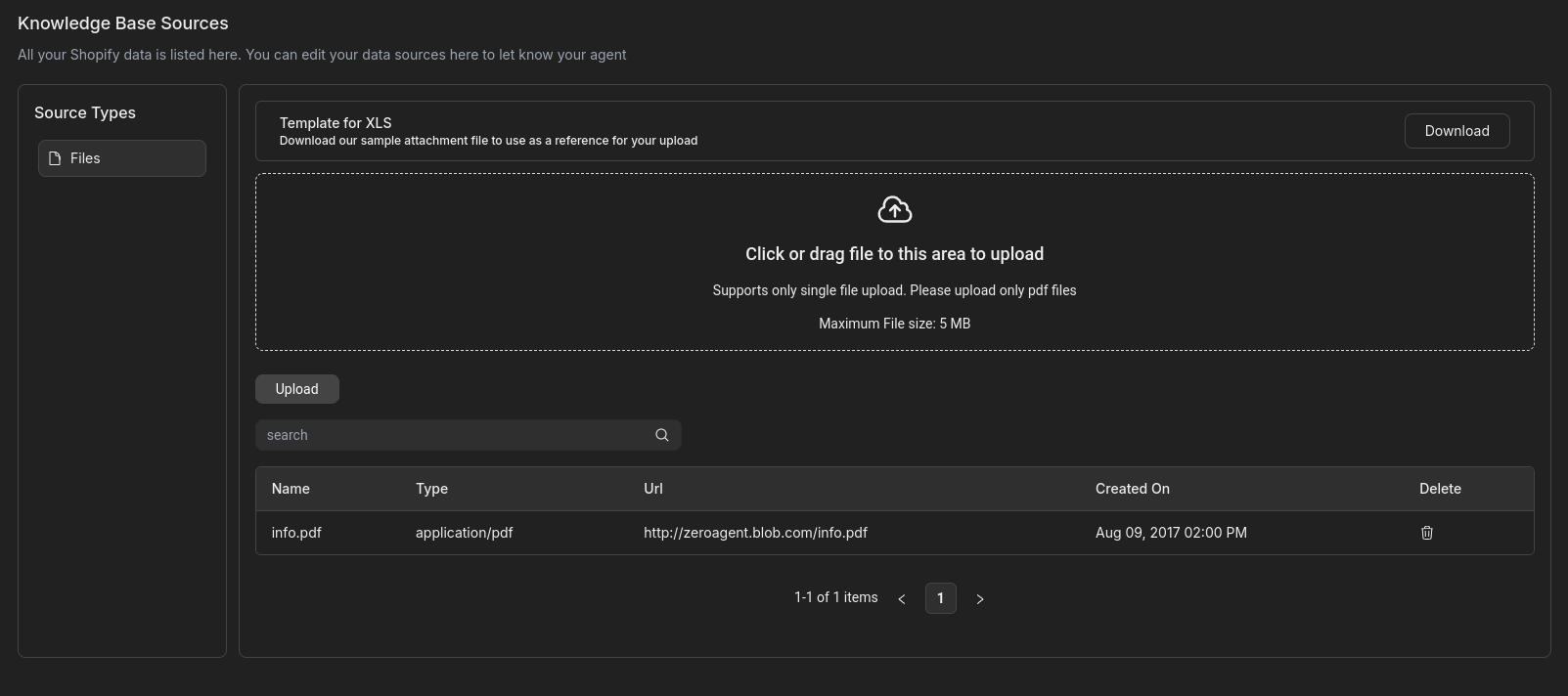This screenshot has height=696, width=1568.
Task: Click the Url column header
Action: [653, 489]
